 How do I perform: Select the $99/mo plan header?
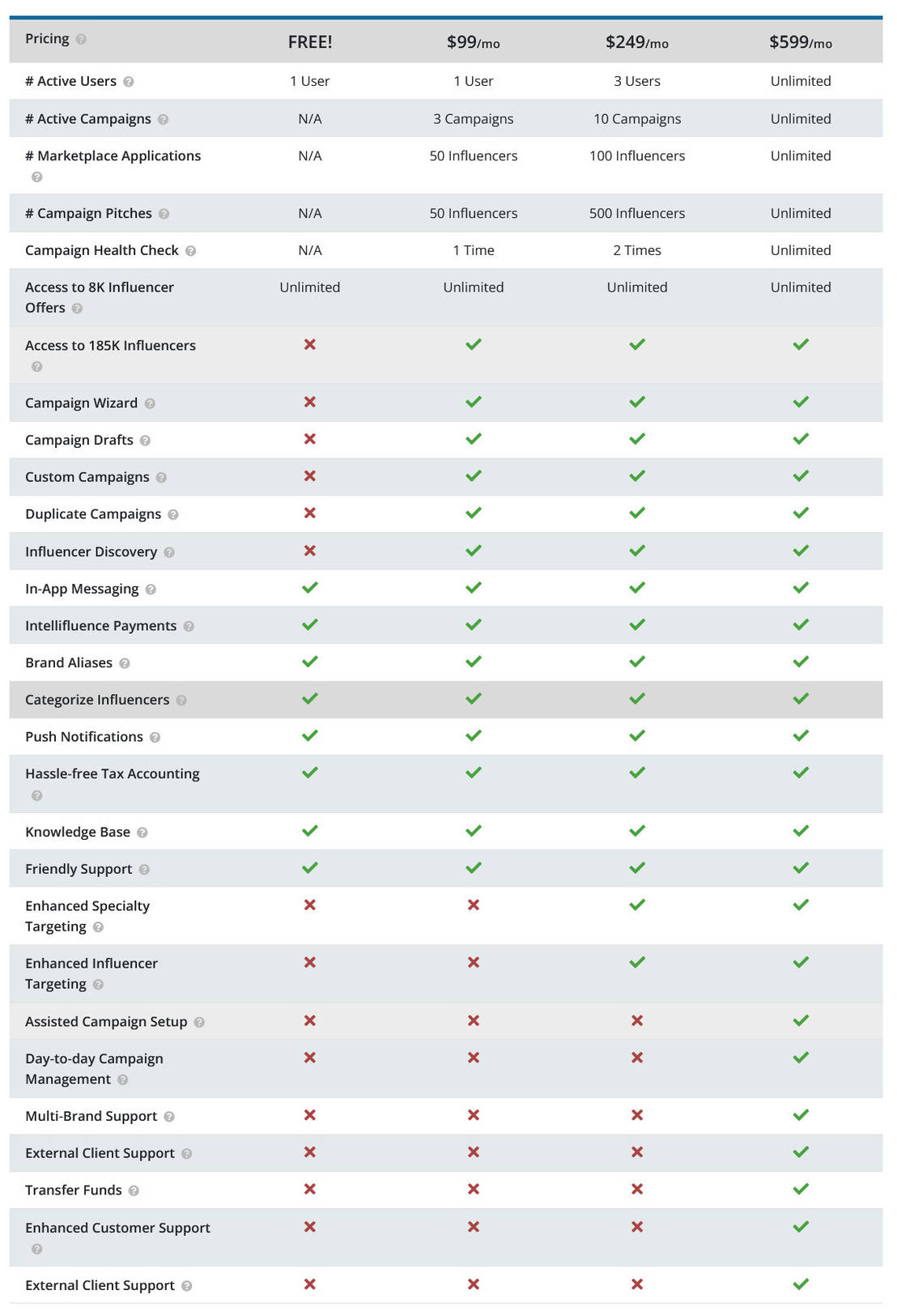pyautogui.click(x=474, y=42)
